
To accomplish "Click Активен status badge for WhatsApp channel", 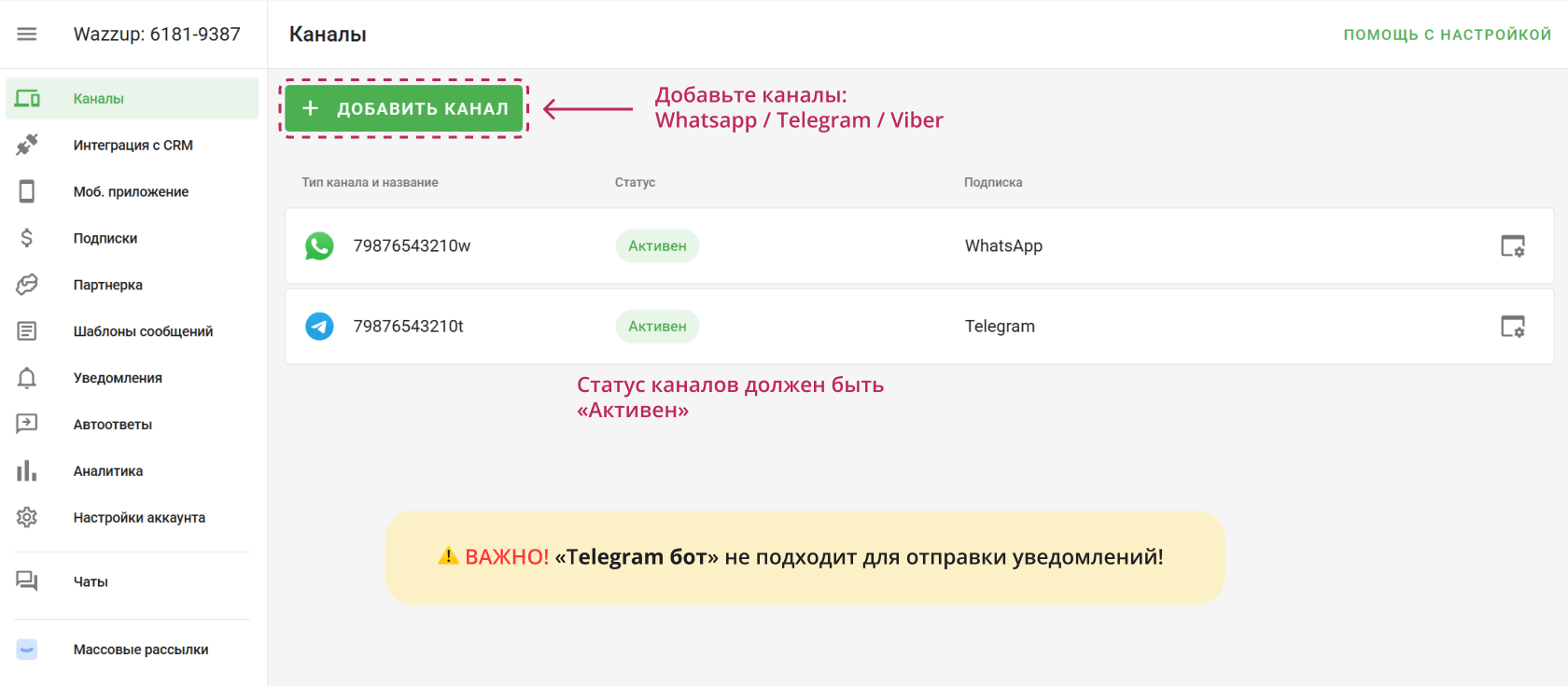I will 657,246.
